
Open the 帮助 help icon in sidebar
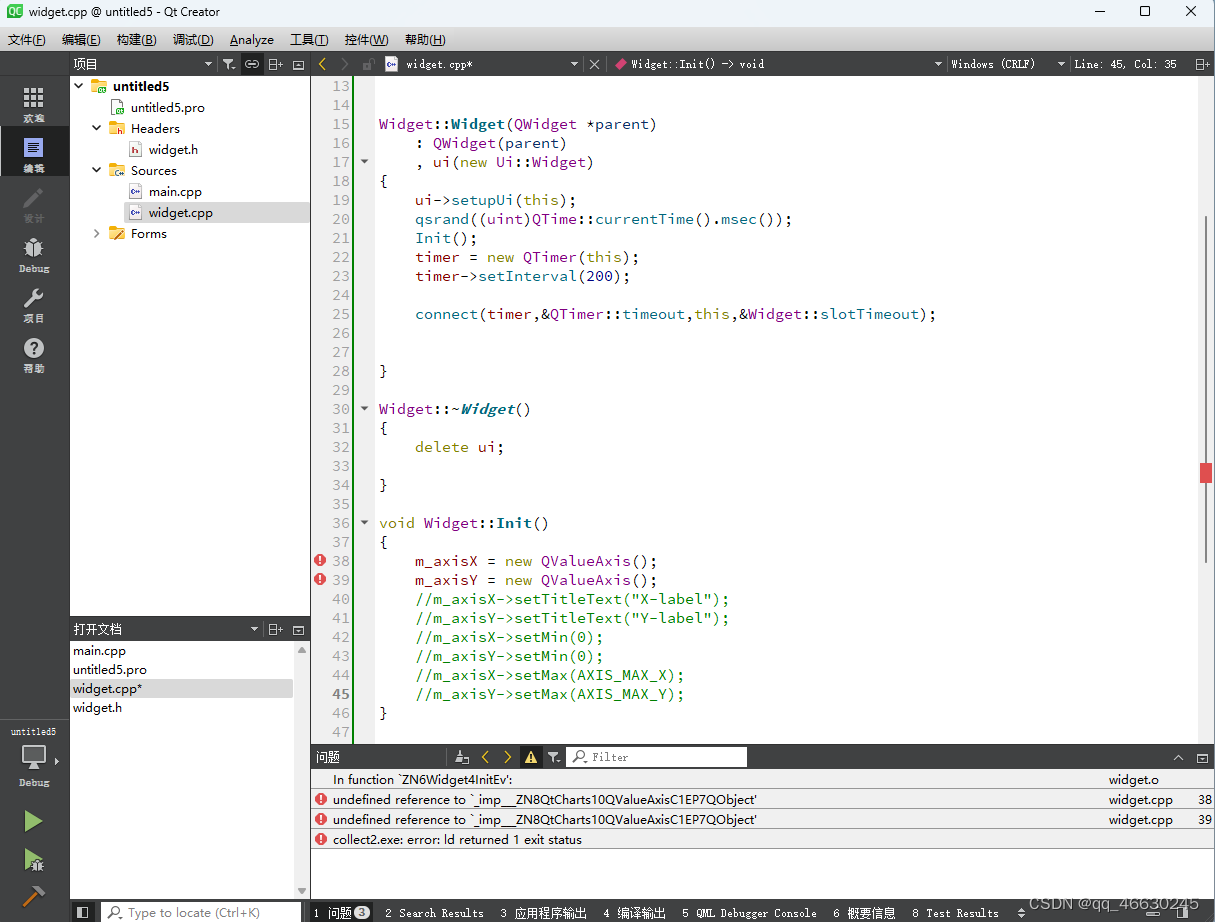pos(33,345)
